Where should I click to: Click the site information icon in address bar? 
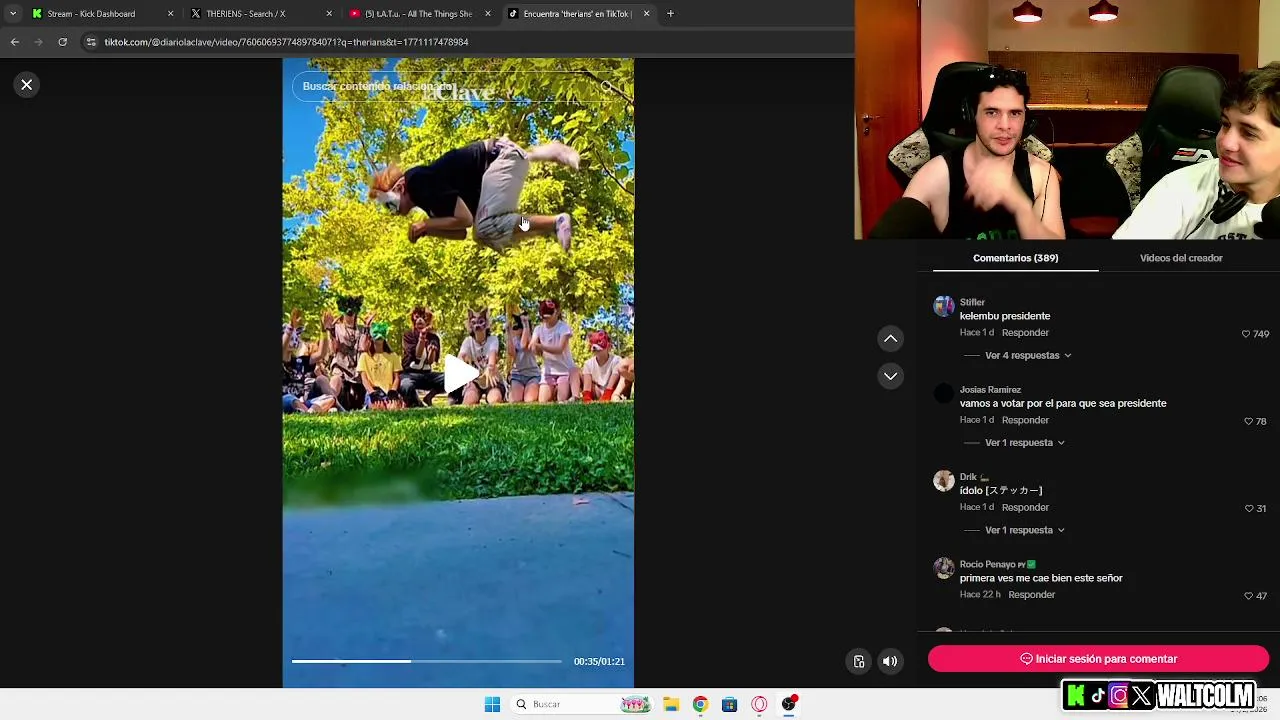[91, 42]
